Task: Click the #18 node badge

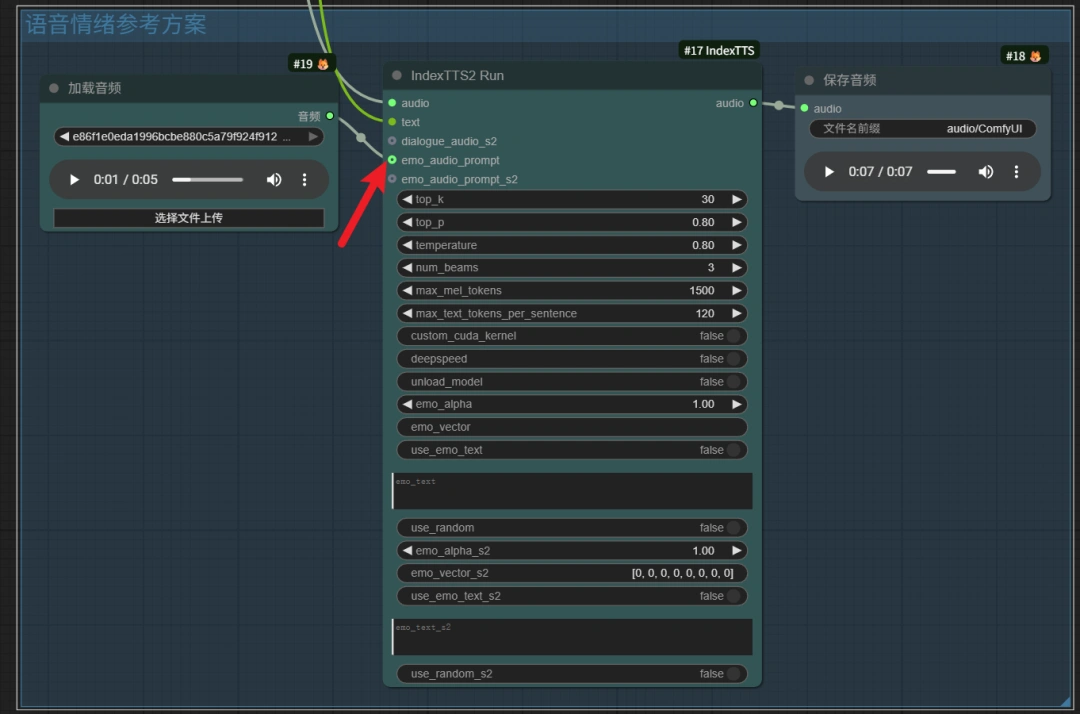Action: 1024,56
